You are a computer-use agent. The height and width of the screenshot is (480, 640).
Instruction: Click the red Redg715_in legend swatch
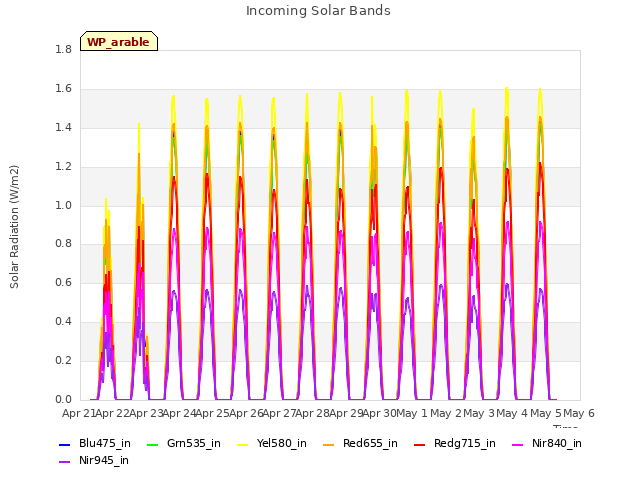[420, 444]
